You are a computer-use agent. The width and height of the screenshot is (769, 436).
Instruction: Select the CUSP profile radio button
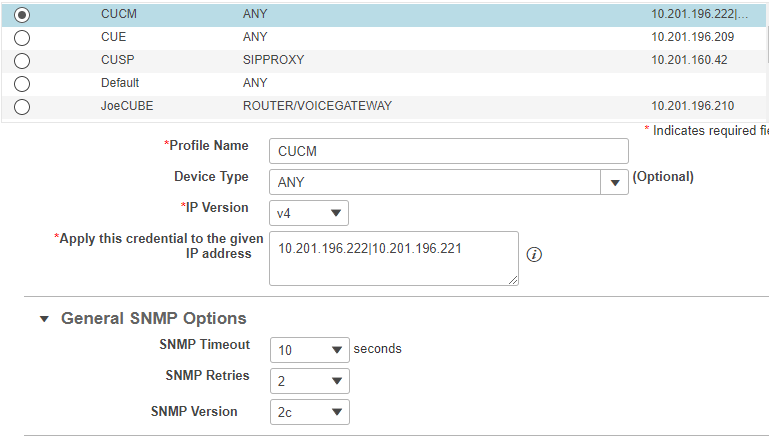22,61
